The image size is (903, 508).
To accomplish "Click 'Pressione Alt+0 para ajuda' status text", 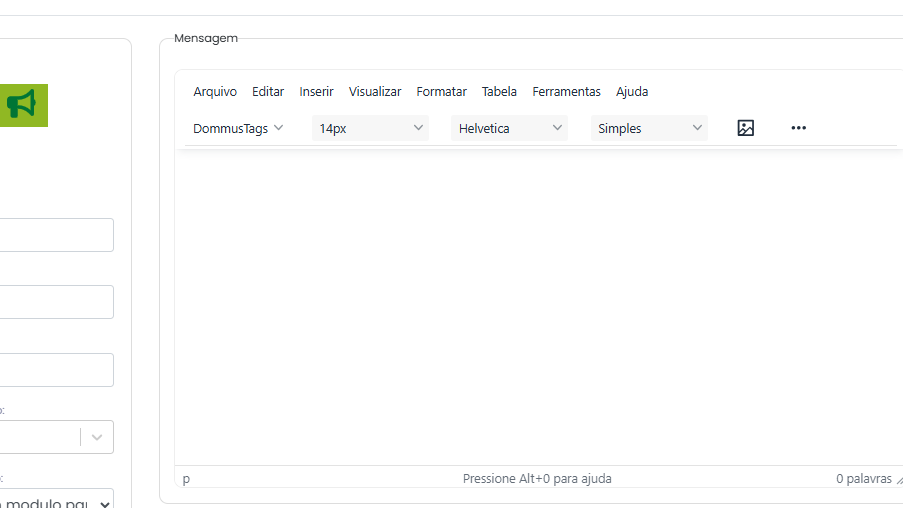I will click(537, 479).
